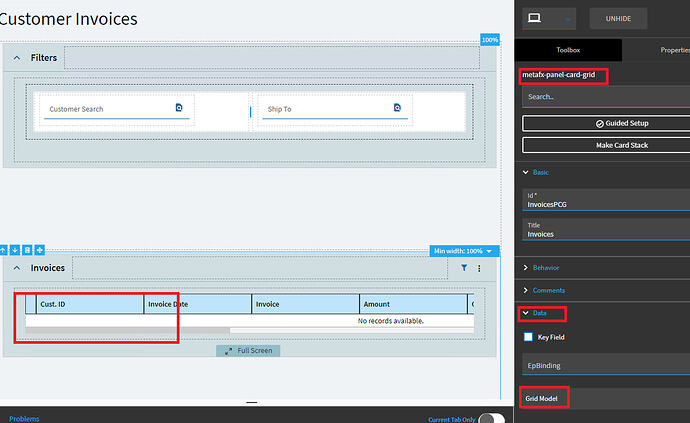Viewport: 690px width, 423px height.
Task: Click the Invoices panel title text
Action: point(48,268)
